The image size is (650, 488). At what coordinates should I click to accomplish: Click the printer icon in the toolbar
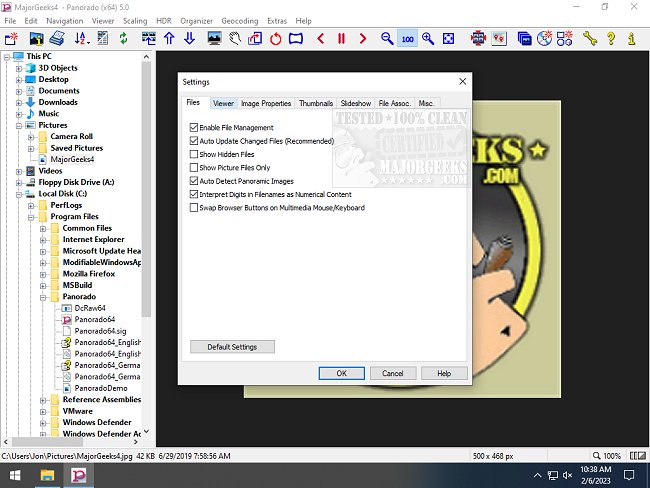[57, 39]
